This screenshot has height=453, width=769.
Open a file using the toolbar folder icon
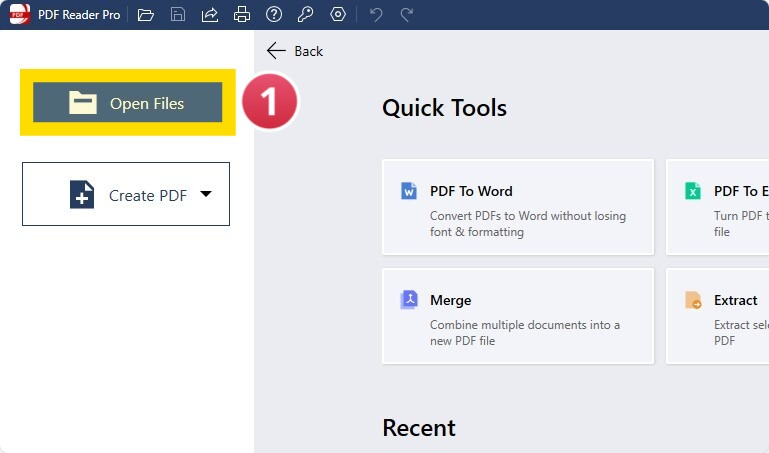click(146, 15)
